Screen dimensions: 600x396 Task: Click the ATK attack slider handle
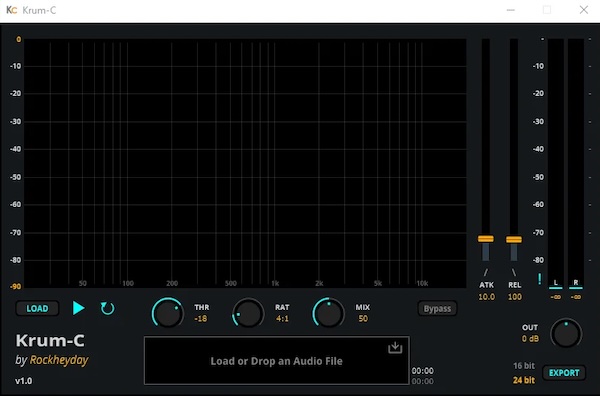486,239
